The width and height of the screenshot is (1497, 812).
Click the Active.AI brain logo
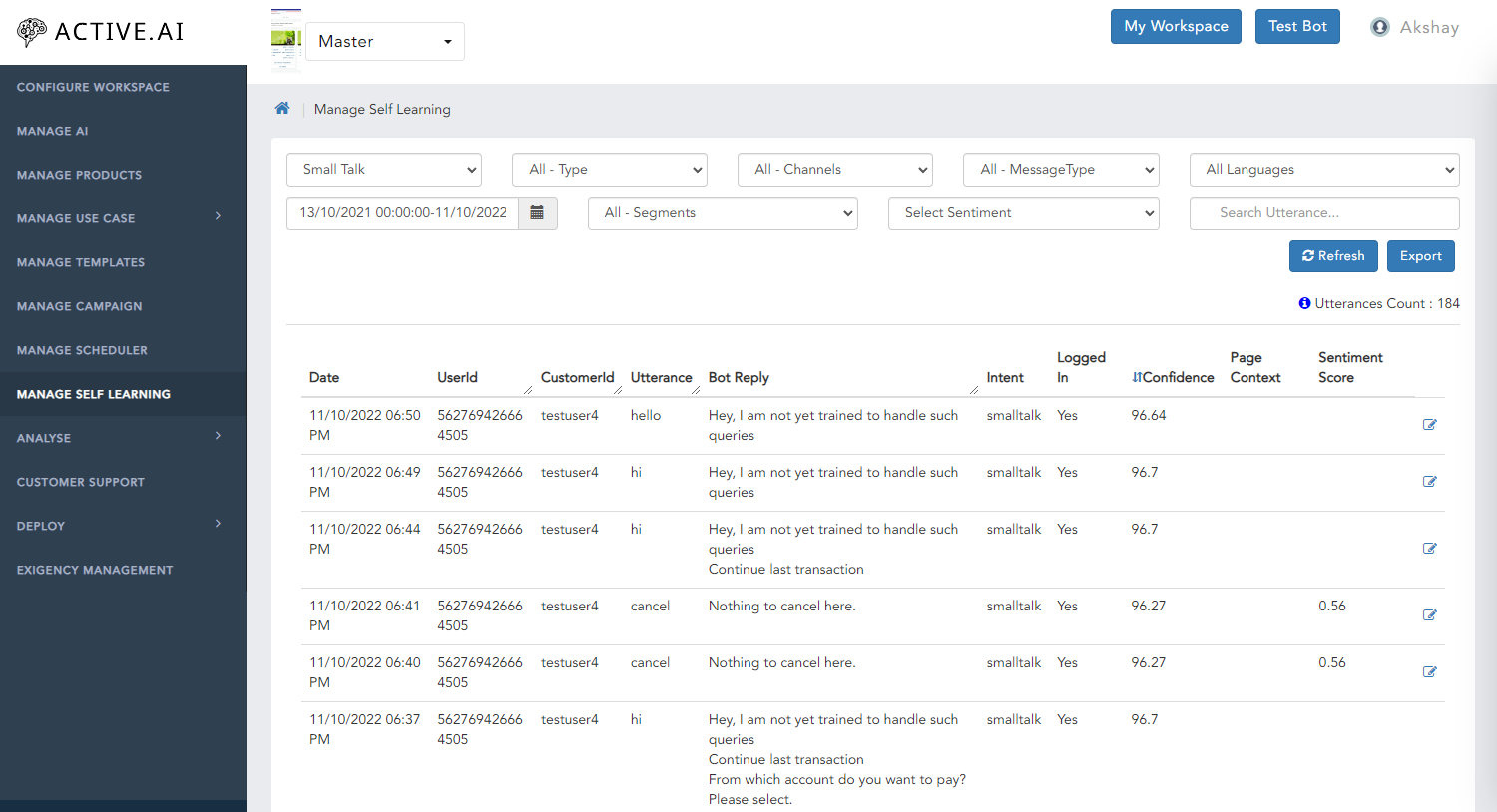pyautogui.click(x=32, y=32)
